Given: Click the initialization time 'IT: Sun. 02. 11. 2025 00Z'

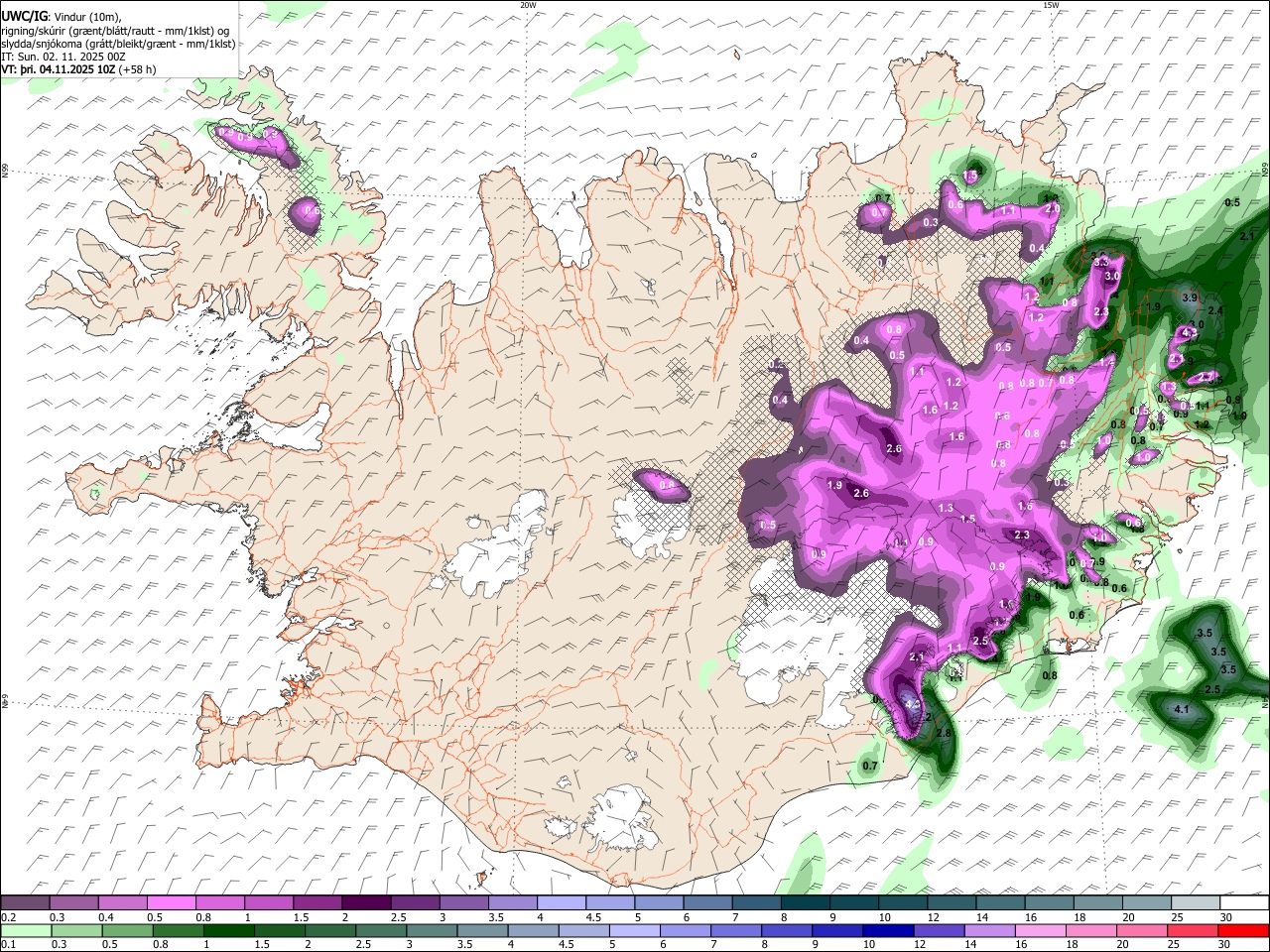Looking at the screenshot, I should (x=63, y=57).
